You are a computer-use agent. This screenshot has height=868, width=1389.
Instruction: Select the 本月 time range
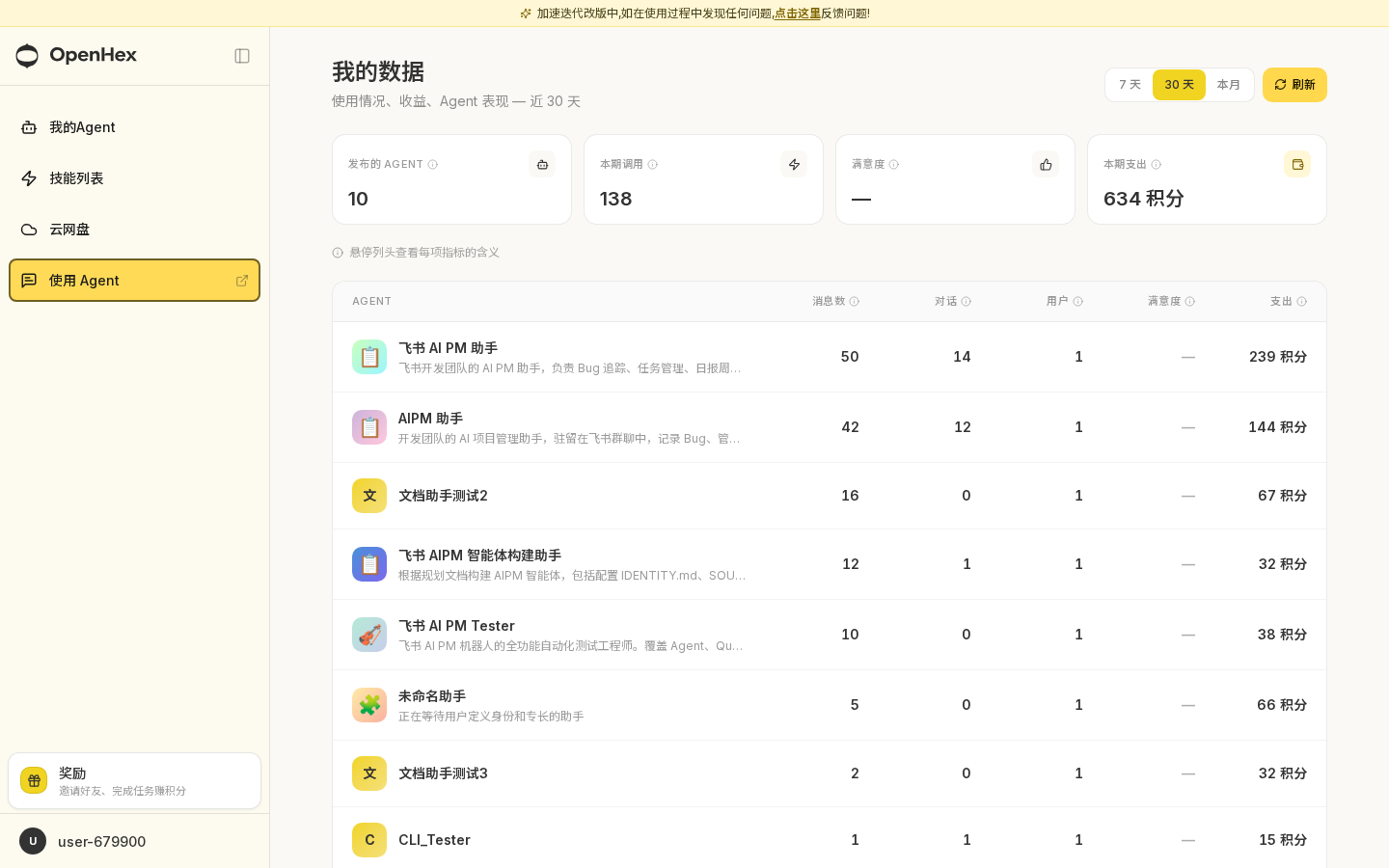1229,85
